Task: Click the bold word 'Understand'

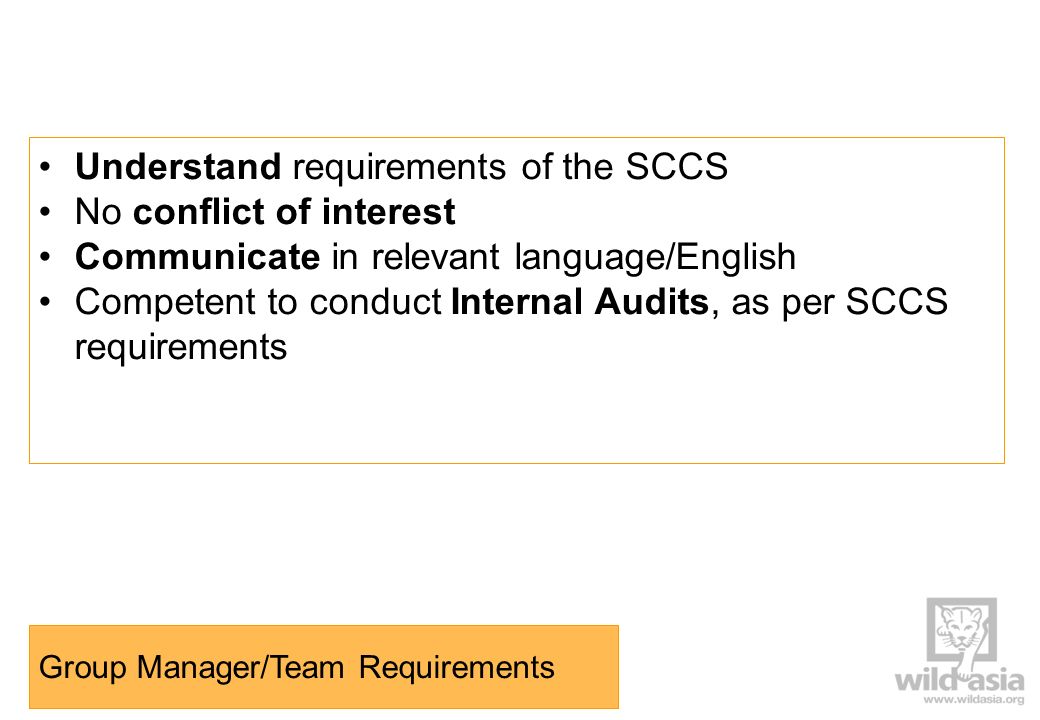Action: (178, 166)
